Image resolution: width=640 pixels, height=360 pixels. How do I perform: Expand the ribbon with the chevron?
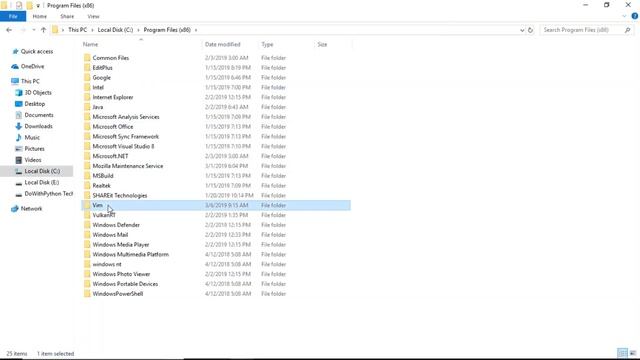[624, 16]
